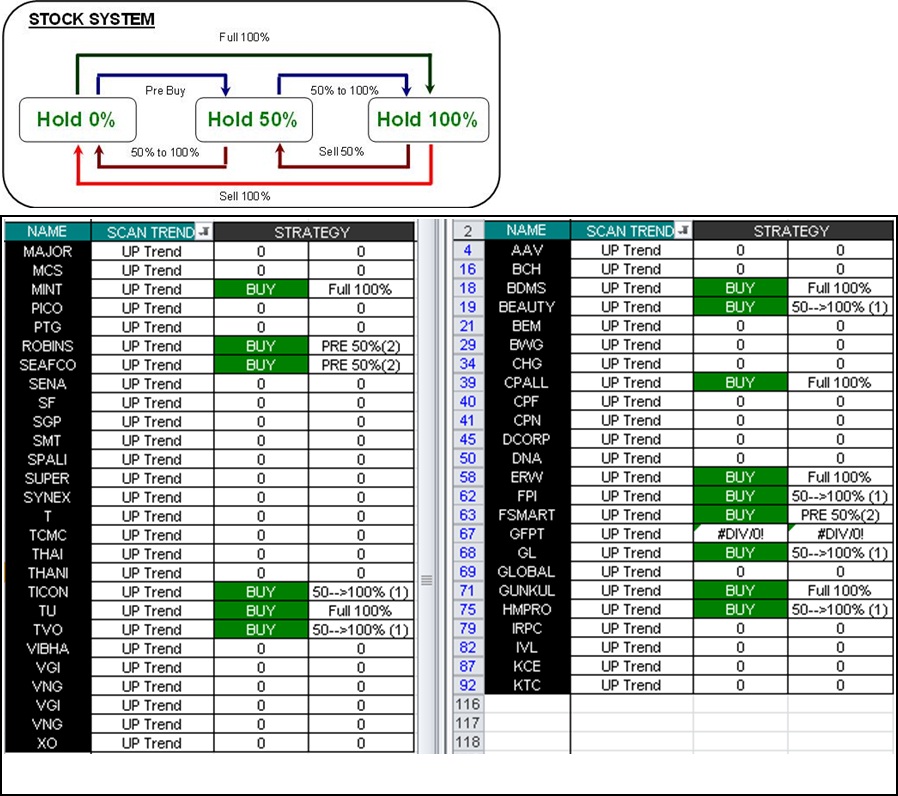
Task: Select row header number 116
Action: [468, 704]
